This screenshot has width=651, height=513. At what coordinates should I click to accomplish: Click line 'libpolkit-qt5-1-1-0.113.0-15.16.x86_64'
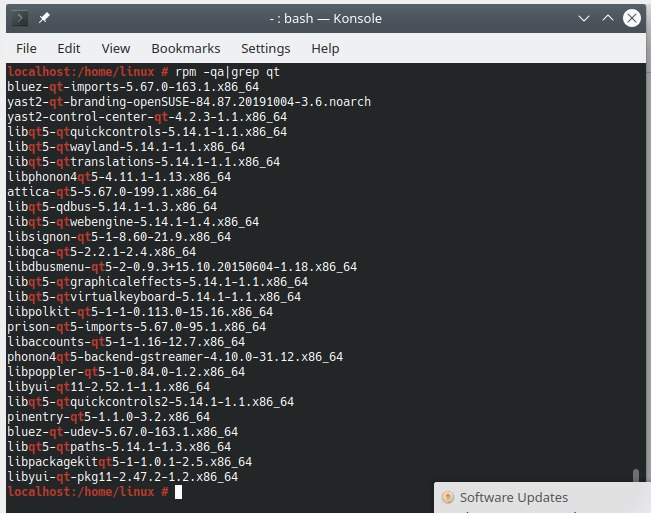[140, 312]
